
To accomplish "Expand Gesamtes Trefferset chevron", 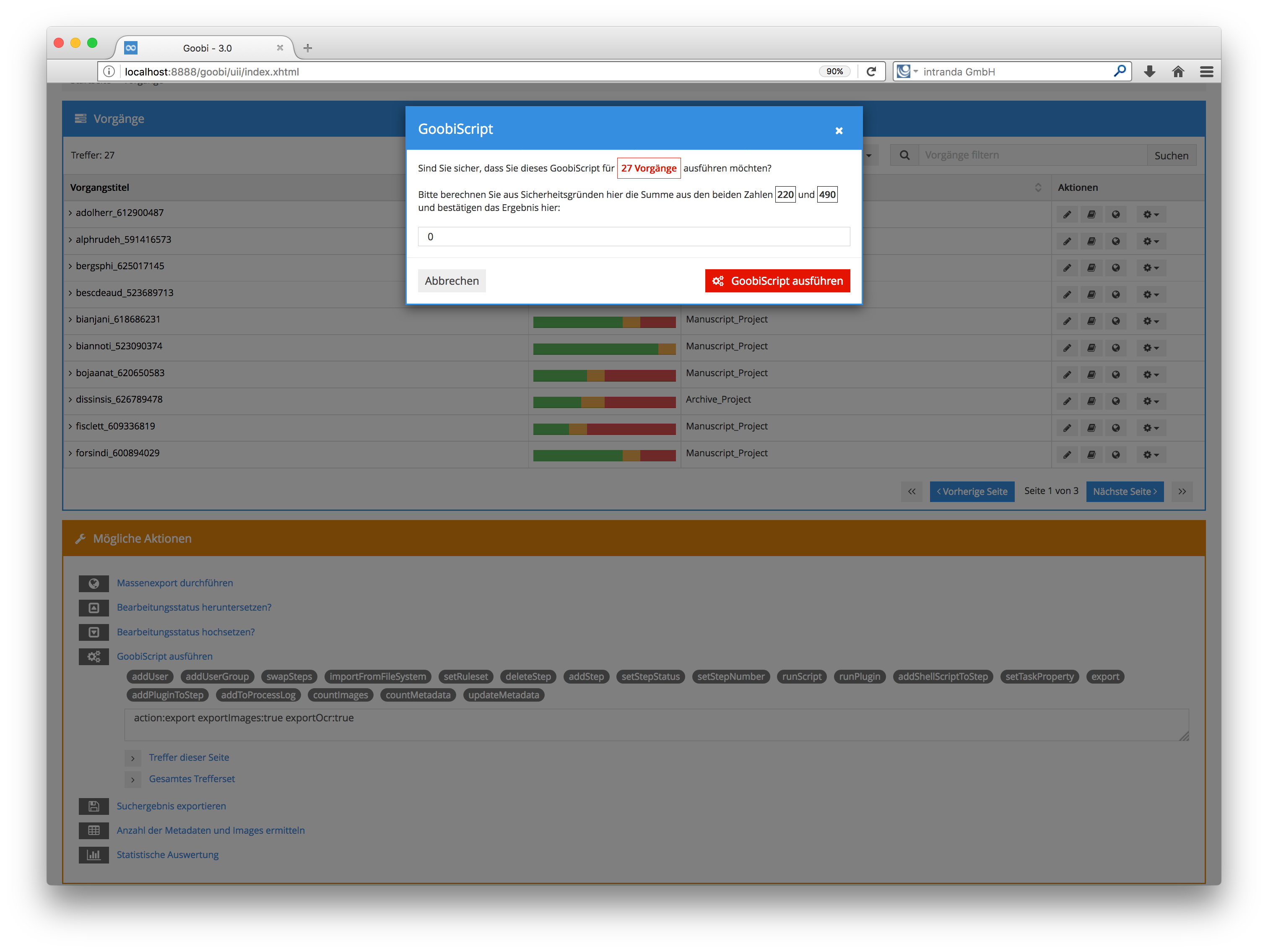I will [133, 779].
